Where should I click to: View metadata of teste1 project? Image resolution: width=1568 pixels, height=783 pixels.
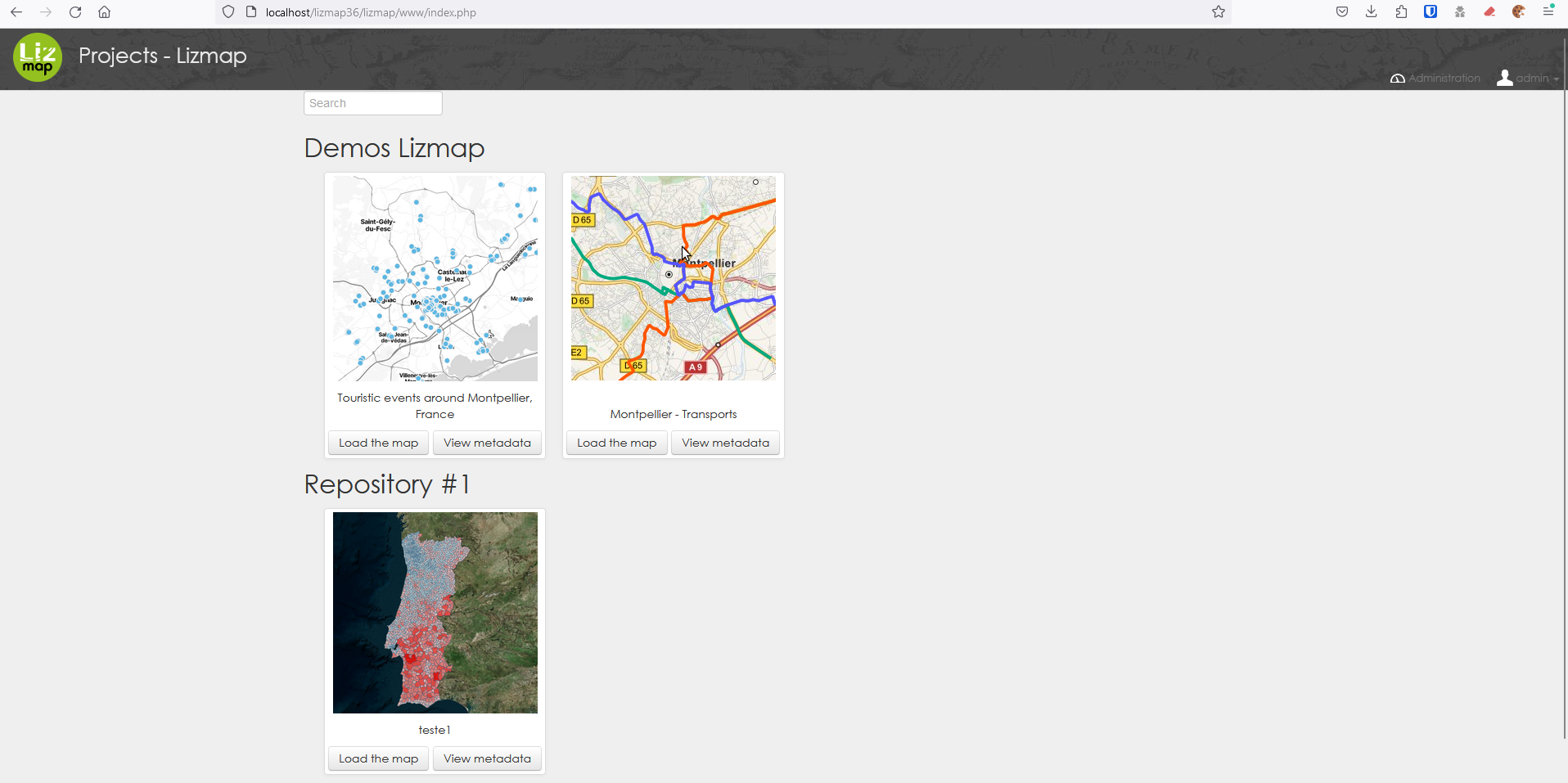487,758
